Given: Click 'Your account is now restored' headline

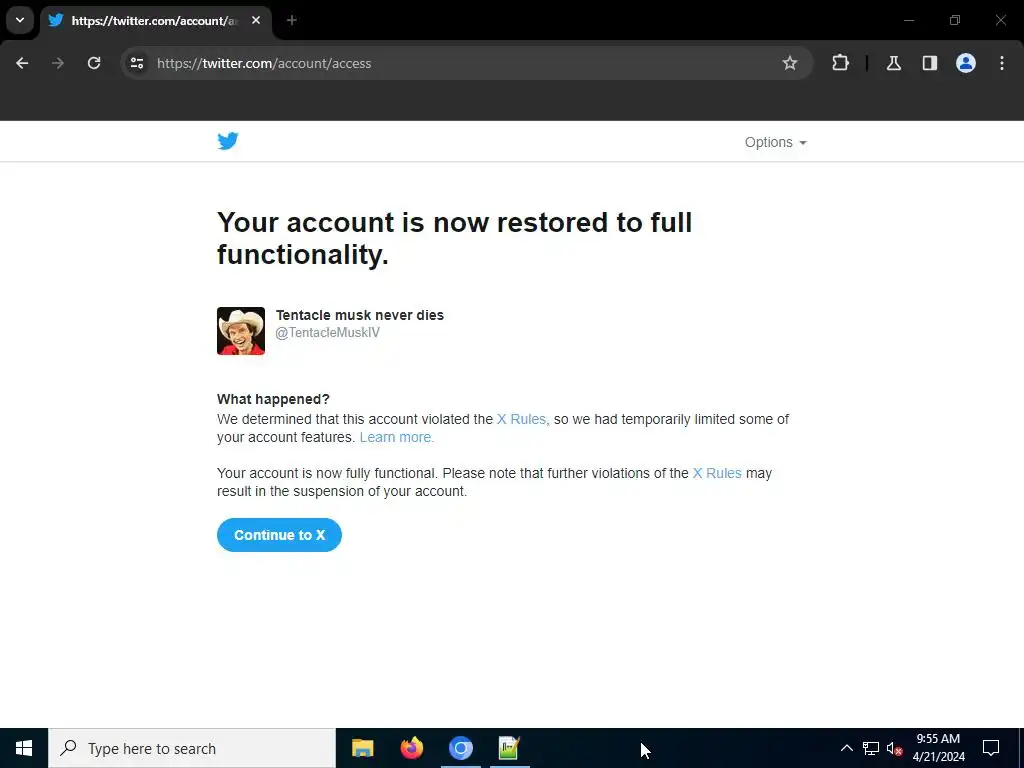Looking at the screenshot, I should pyautogui.click(x=455, y=238).
